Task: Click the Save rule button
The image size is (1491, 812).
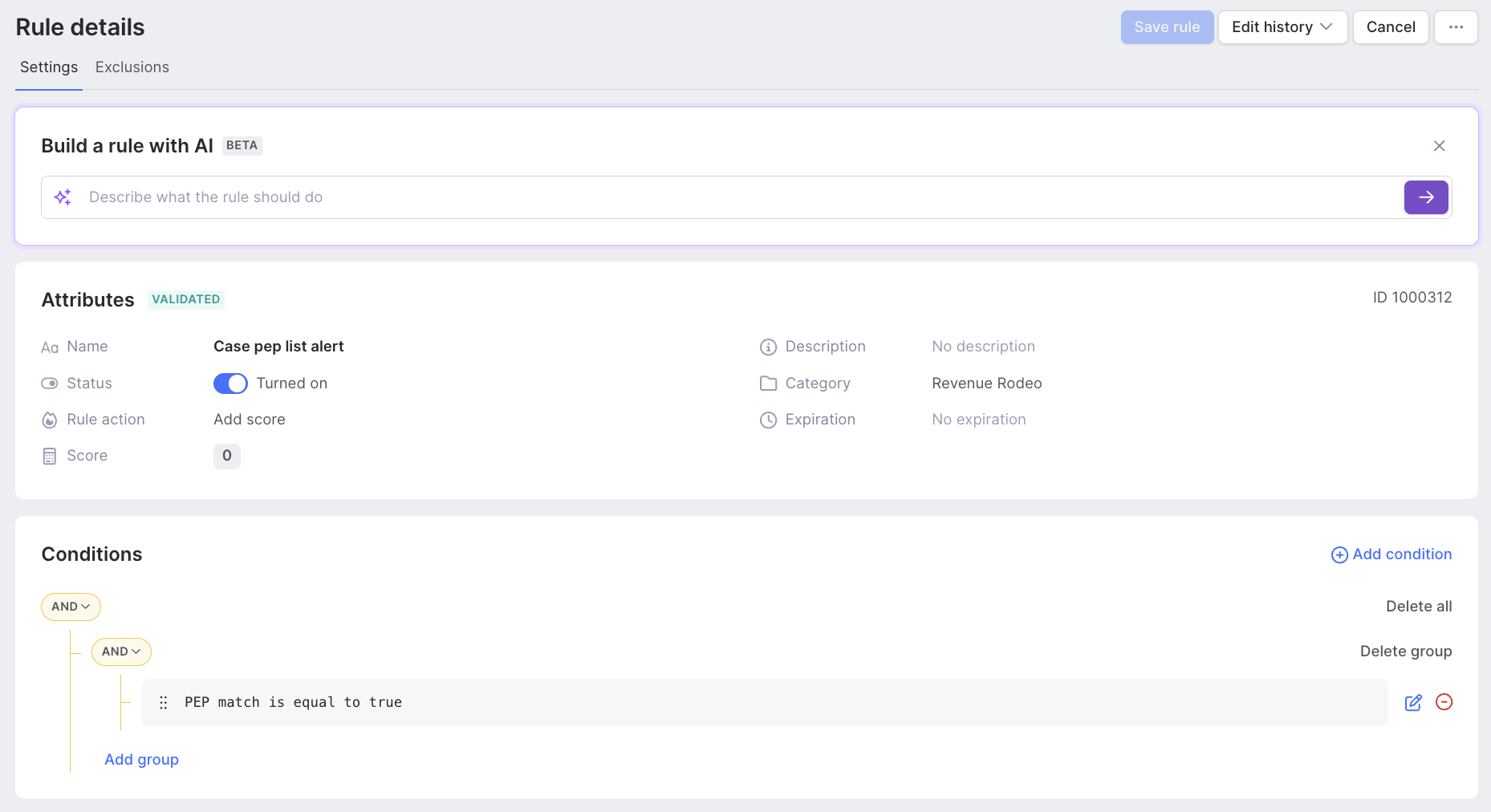Action: pos(1166,27)
